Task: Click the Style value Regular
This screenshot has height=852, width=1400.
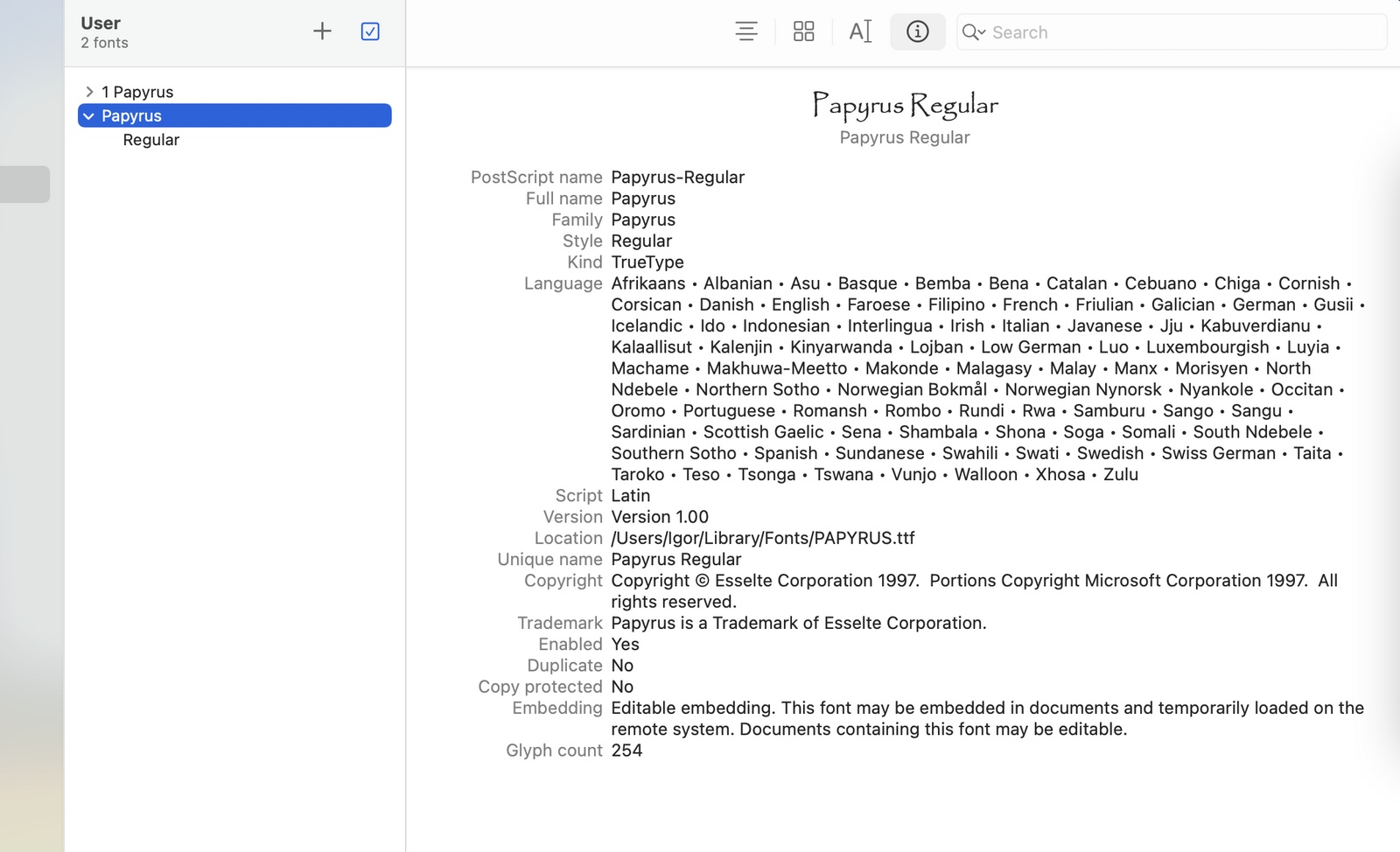Action: pyautogui.click(x=641, y=241)
